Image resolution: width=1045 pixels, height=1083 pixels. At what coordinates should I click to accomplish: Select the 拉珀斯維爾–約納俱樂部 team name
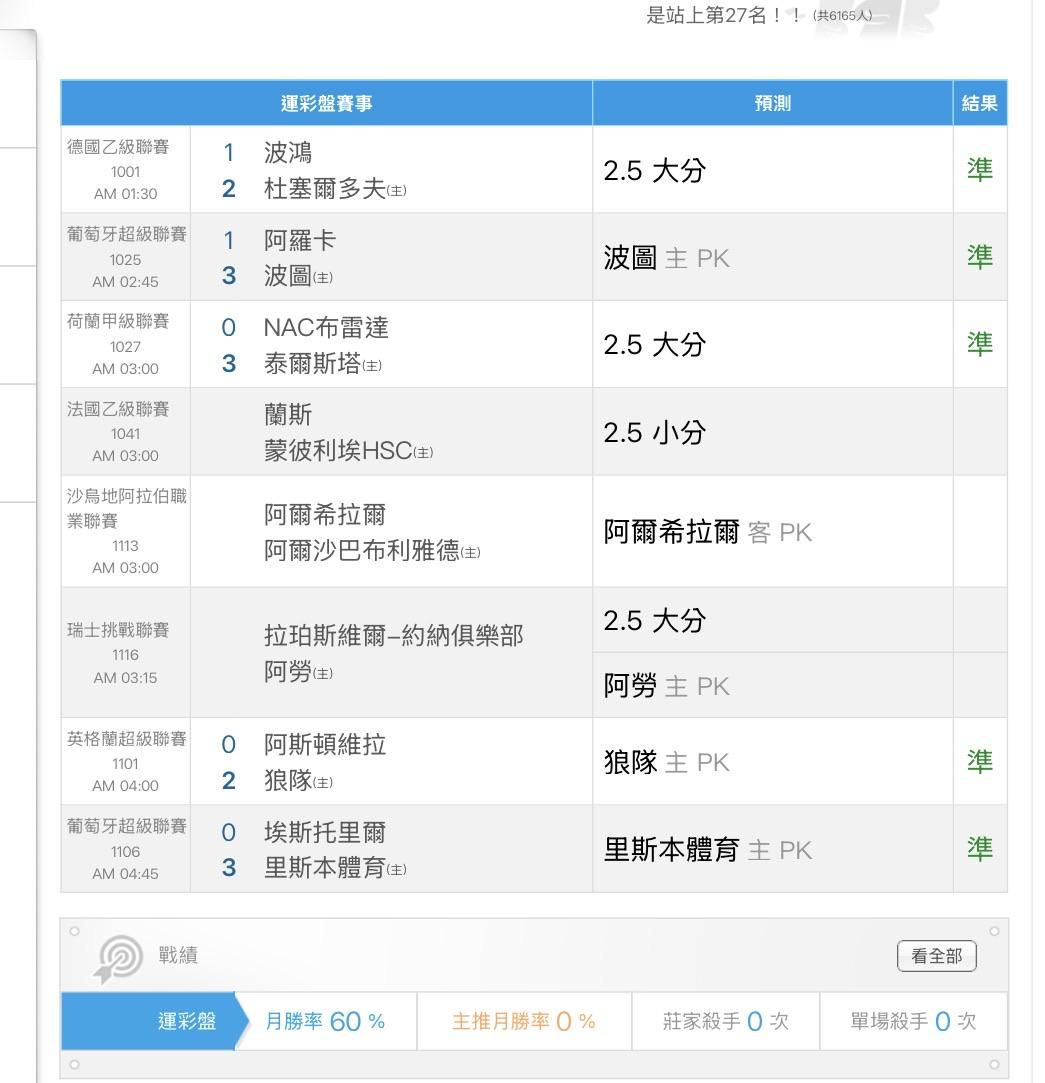[x=393, y=636]
